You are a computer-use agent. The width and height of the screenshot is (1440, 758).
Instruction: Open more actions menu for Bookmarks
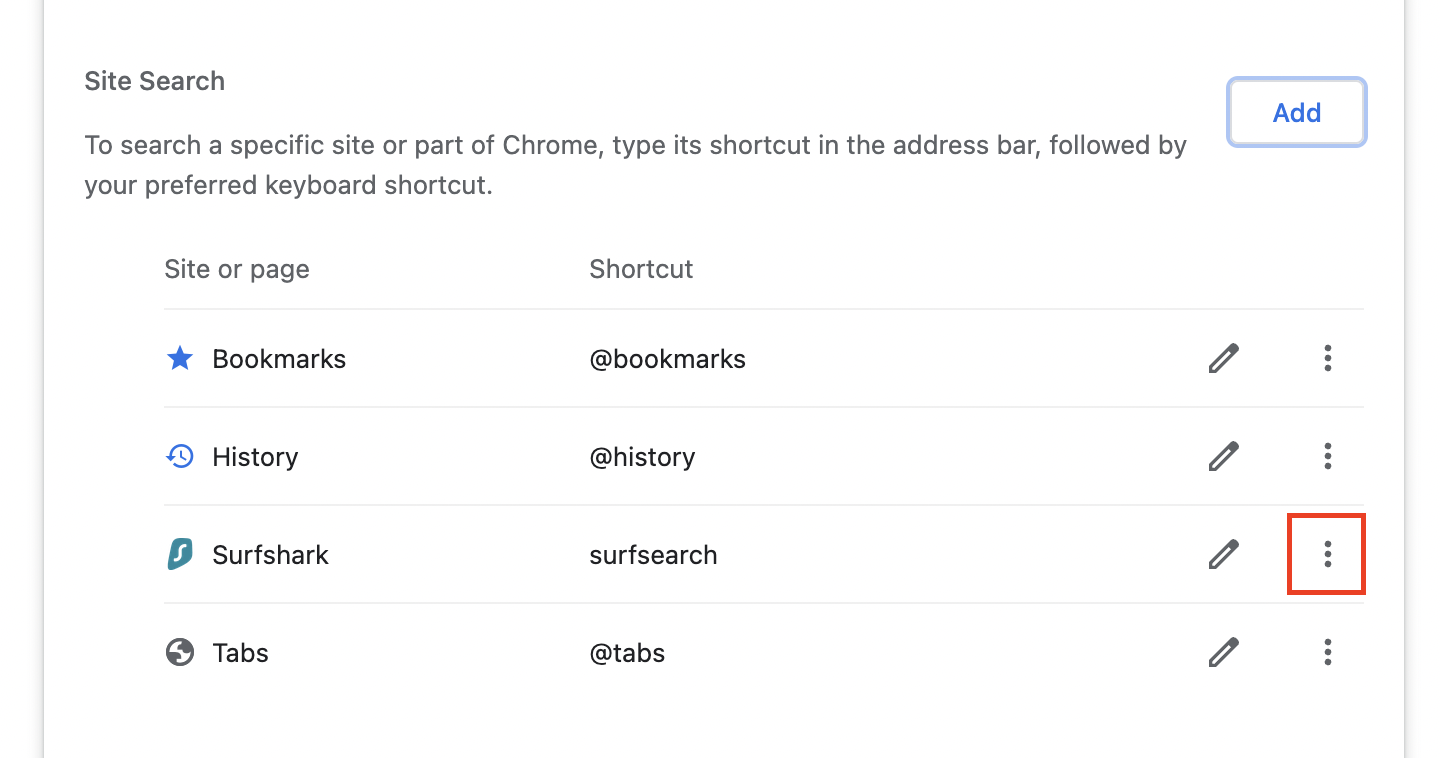(x=1327, y=358)
